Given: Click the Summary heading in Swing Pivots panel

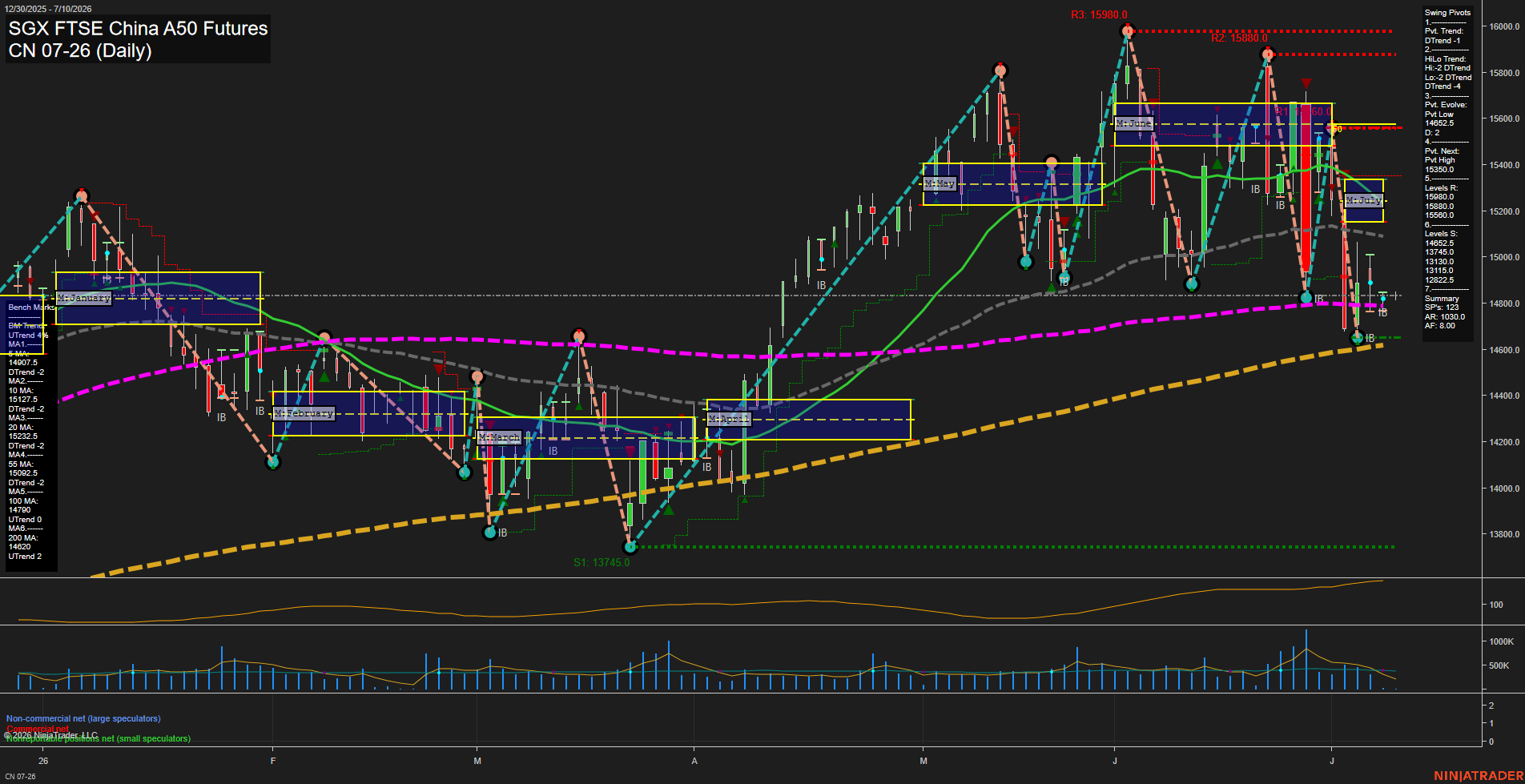Looking at the screenshot, I should point(1442,299).
